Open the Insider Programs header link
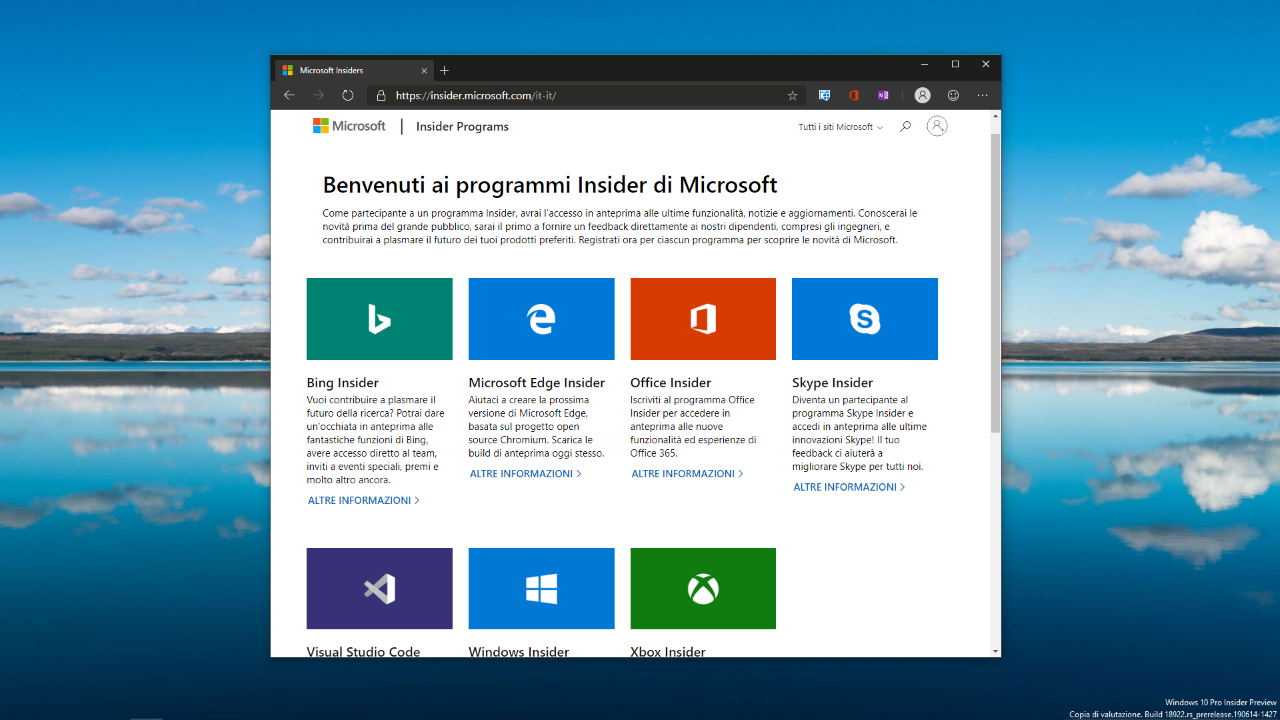The image size is (1280, 720). tap(462, 127)
